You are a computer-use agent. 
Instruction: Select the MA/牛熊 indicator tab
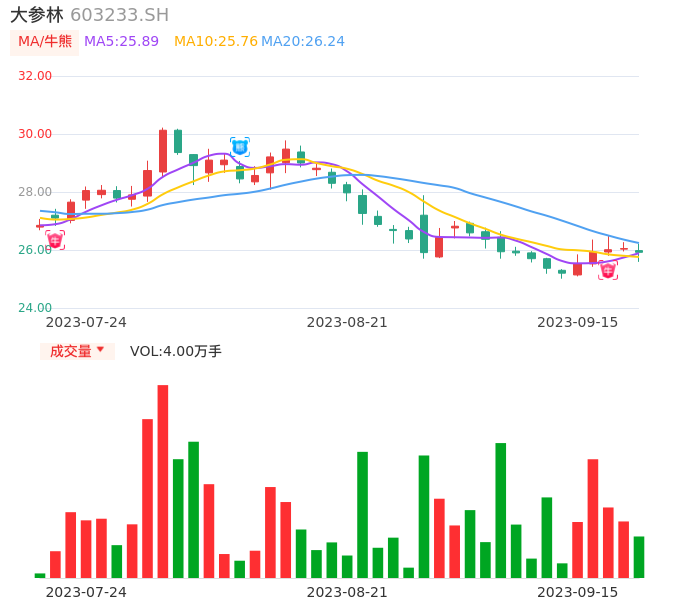coord(45,42)
